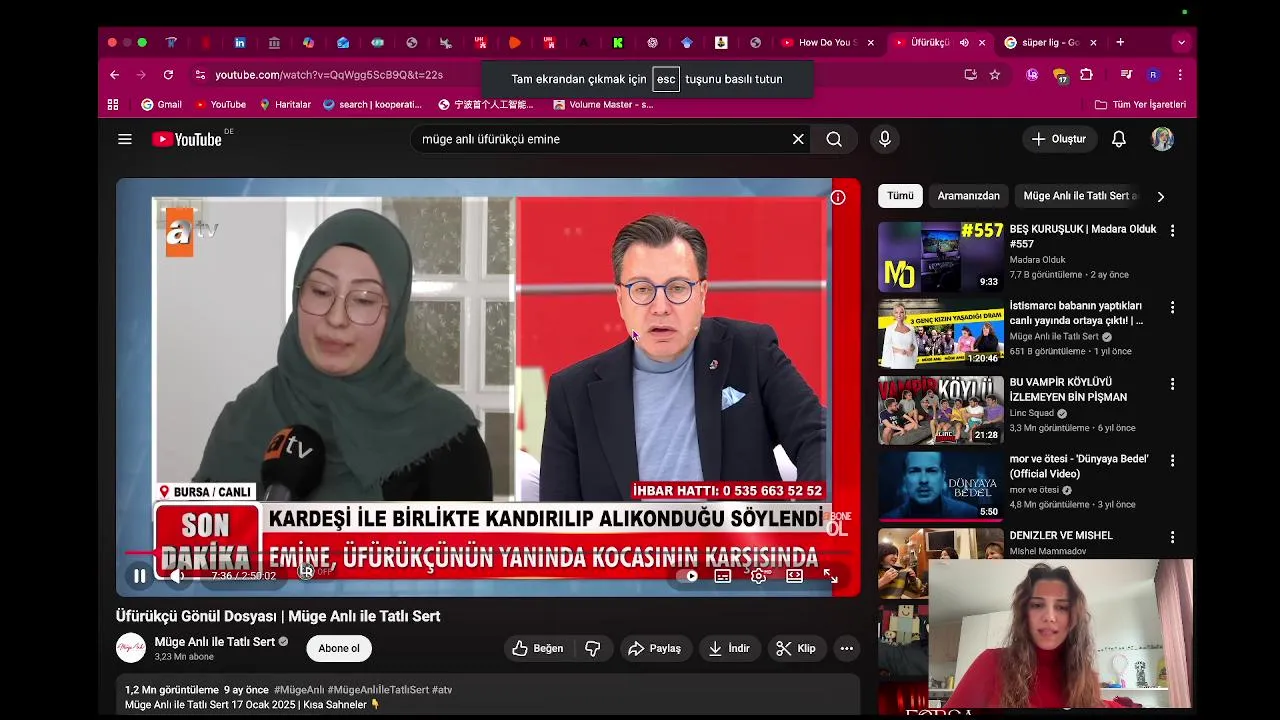Like the video with Beğen
Viewport: 1280px width, 720px height.
click(538, 648)
